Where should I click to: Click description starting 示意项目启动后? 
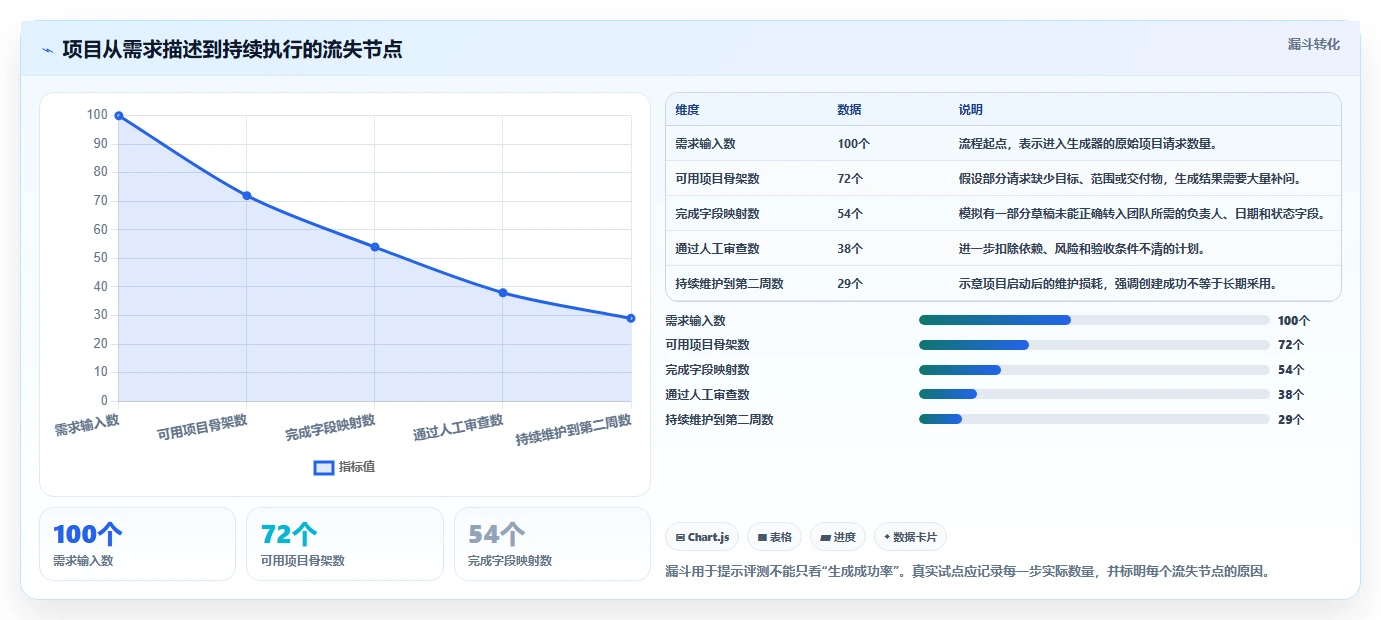(1117, 284)
